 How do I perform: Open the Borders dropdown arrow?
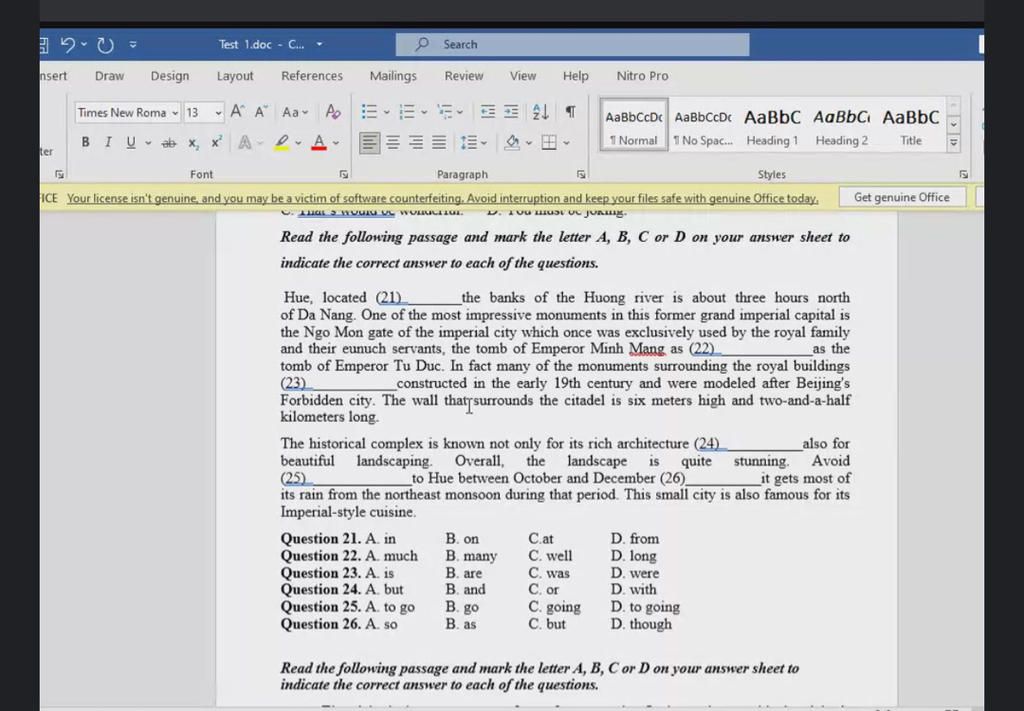pos(566,142)
